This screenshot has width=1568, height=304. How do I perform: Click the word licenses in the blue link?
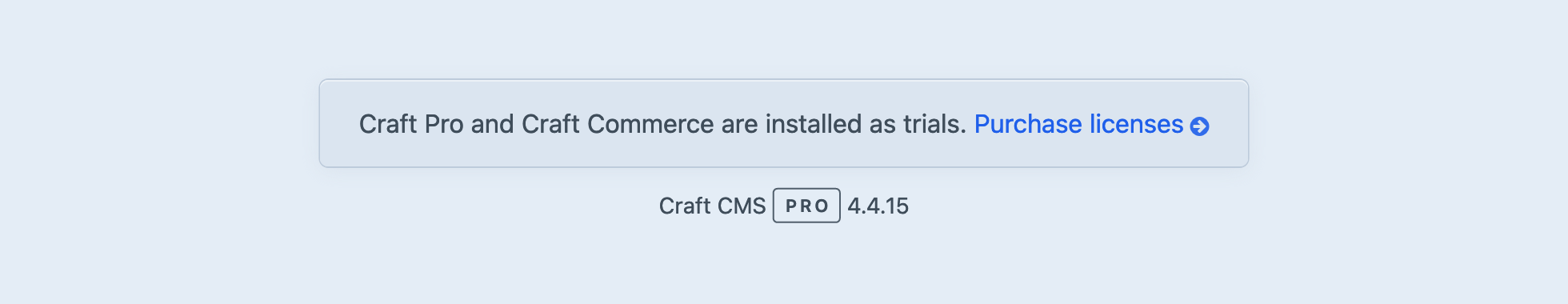click(x=1136, y=124)
